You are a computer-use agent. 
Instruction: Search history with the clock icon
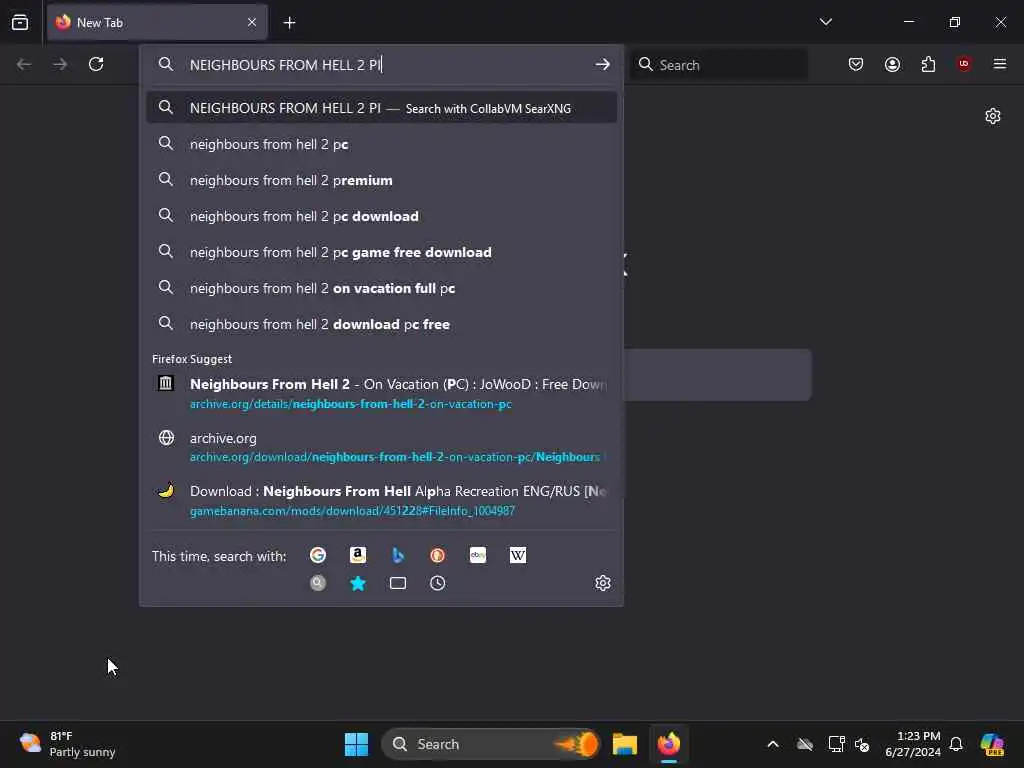coord(438,583)
